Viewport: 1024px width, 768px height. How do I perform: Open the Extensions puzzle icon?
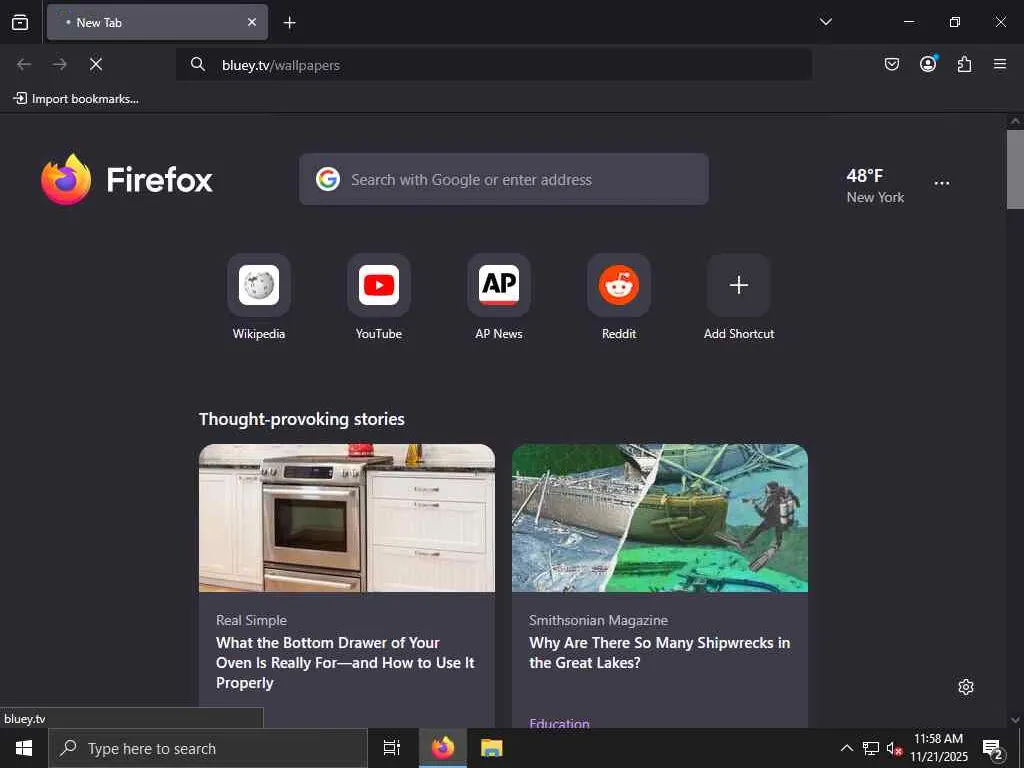pyautogui.click(x=964, y=64)
